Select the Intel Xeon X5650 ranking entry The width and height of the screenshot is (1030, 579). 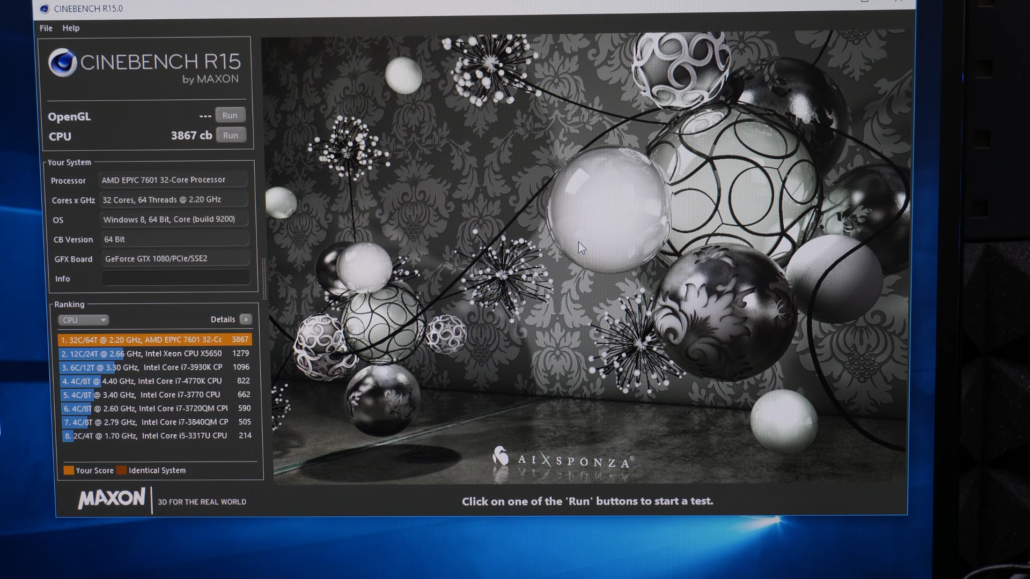pos(155,353)
